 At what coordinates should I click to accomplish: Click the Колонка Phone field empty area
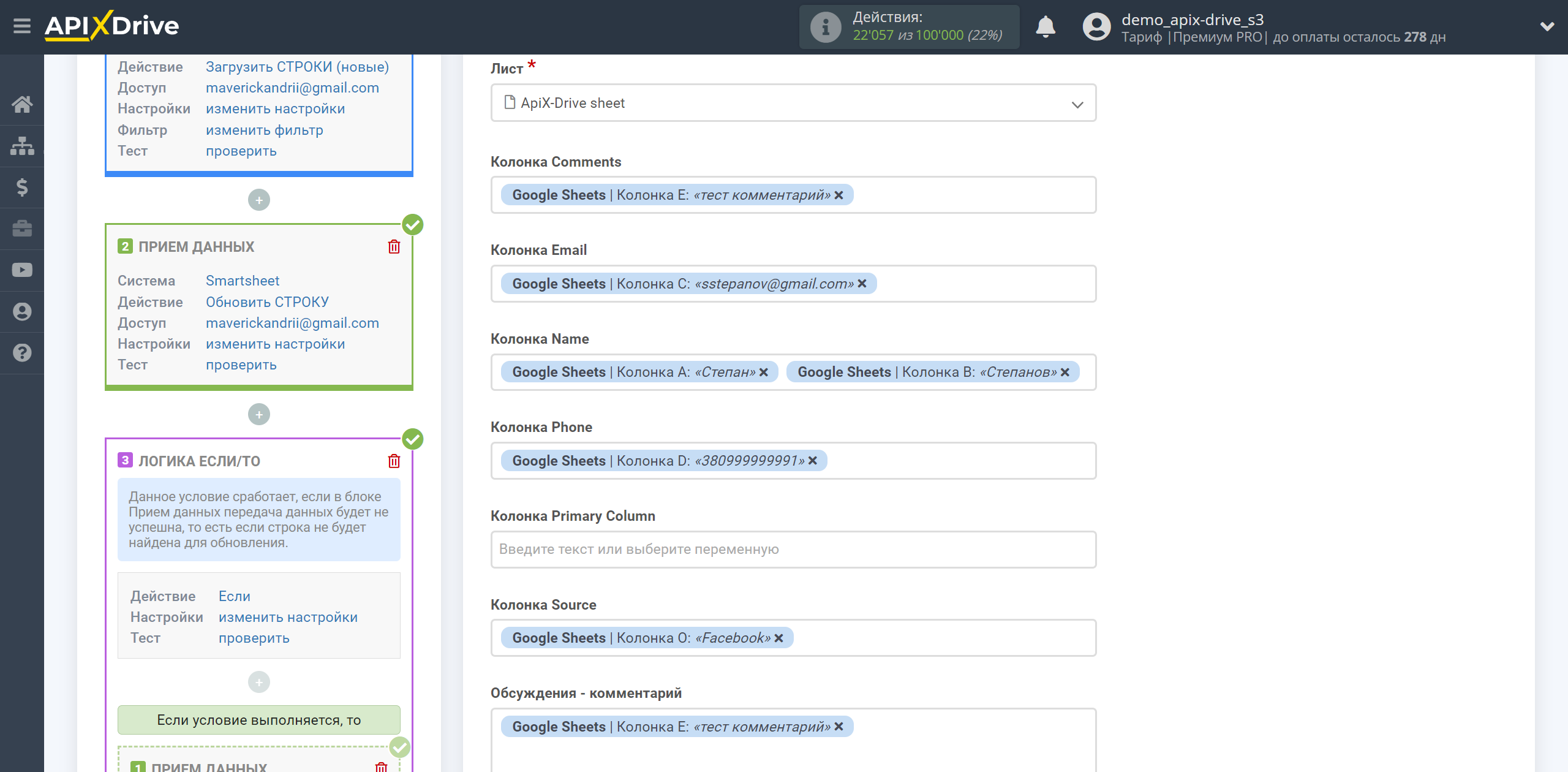[x=962, y=461]
